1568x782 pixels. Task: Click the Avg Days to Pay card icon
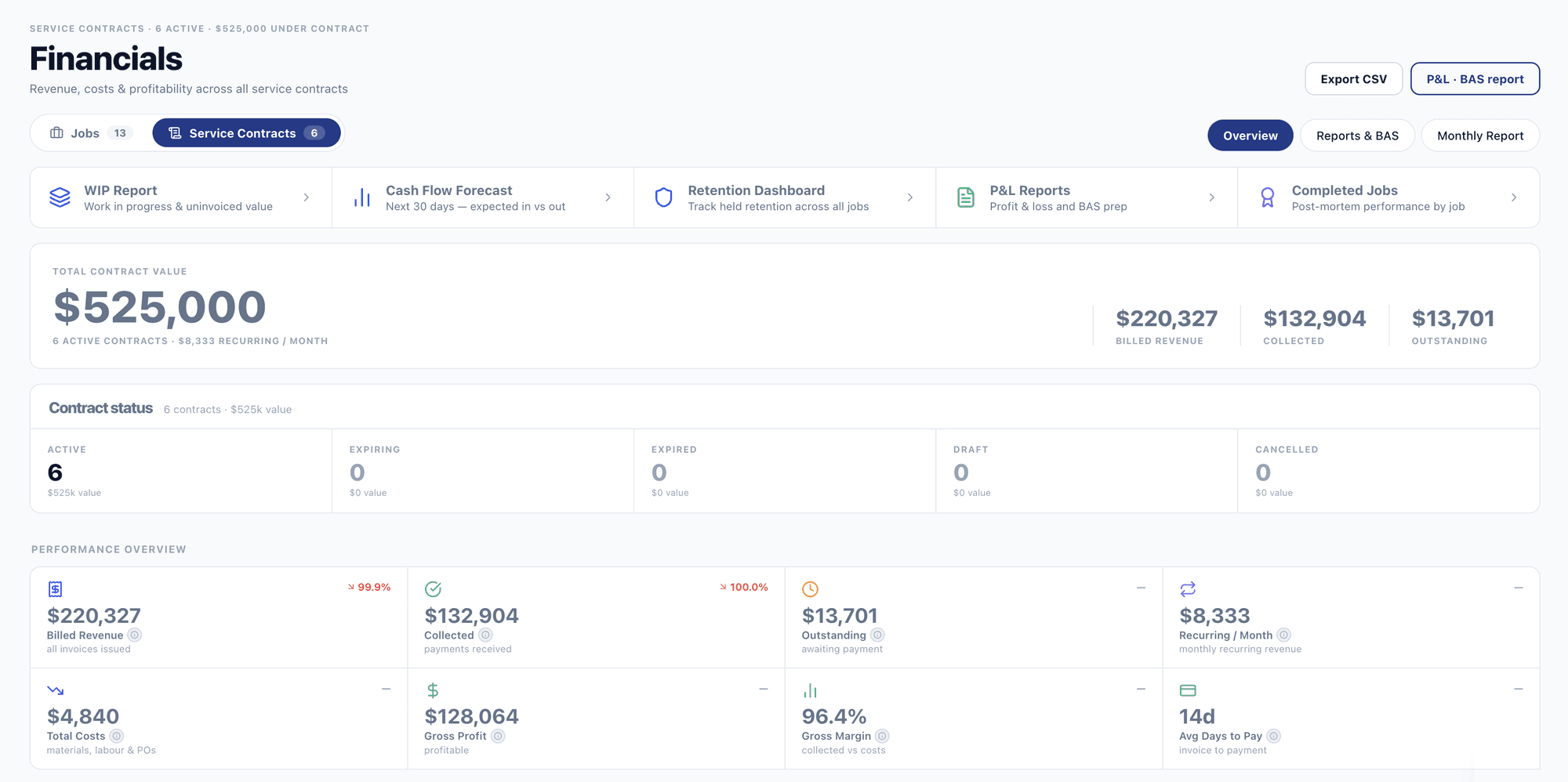click(1188, 690)
